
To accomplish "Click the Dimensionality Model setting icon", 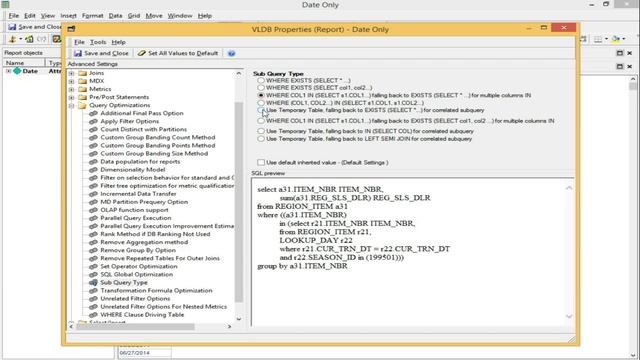I will click(93, 170).
